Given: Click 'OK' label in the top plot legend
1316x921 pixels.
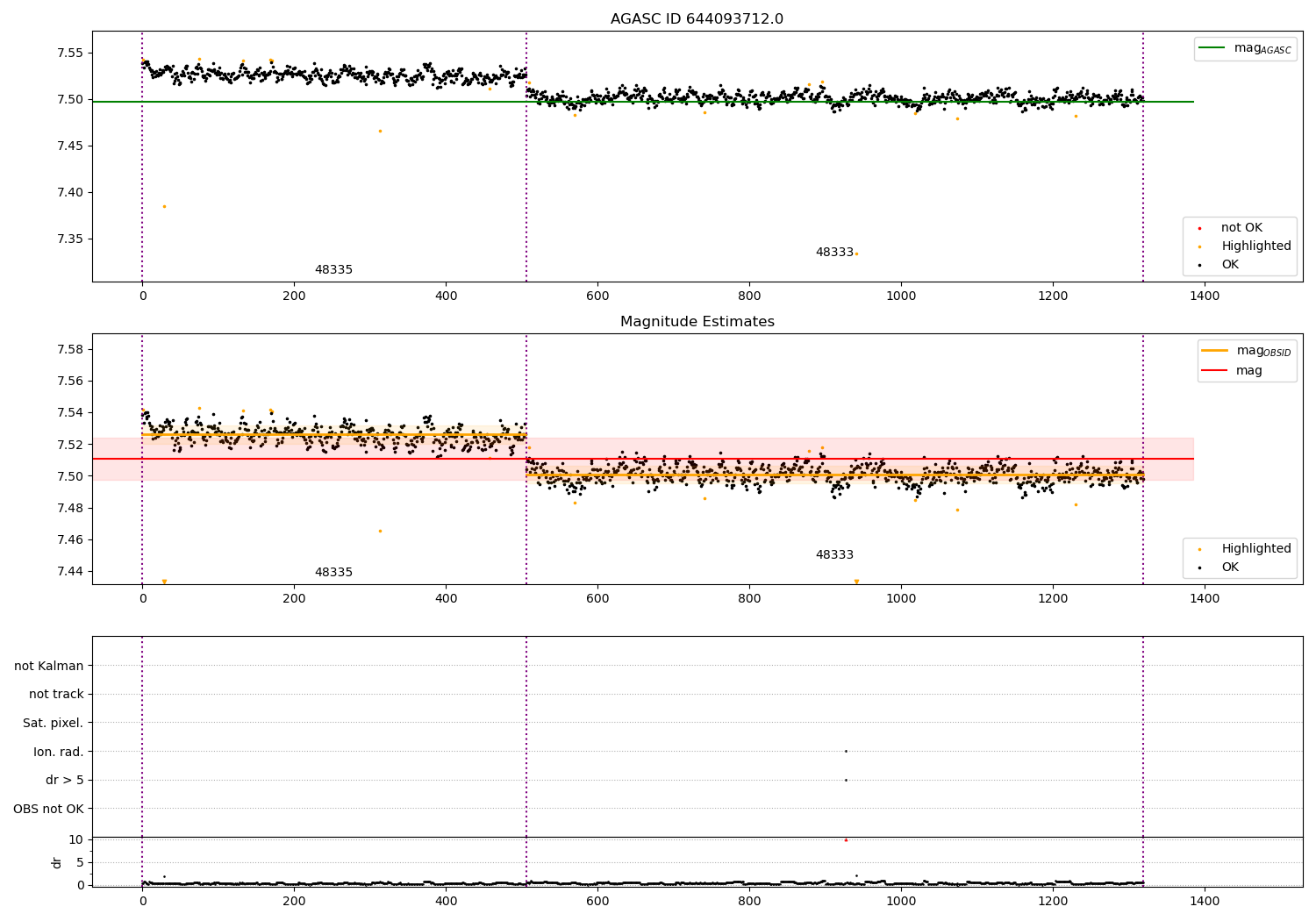Looking at the screenshot, I should [1230, 265].
